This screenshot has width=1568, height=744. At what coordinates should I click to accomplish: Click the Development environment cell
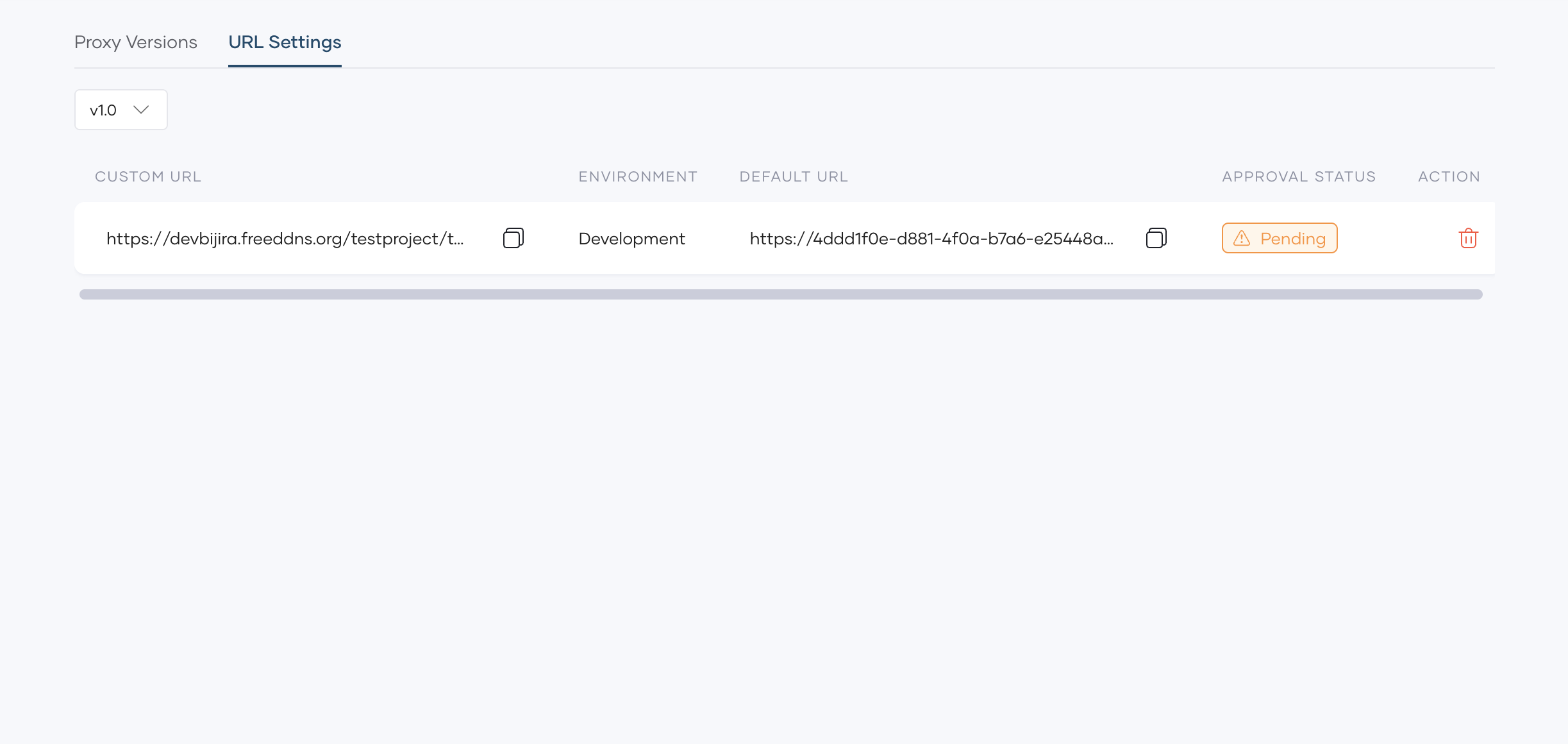pyautogui.click(x=631, y=239)
